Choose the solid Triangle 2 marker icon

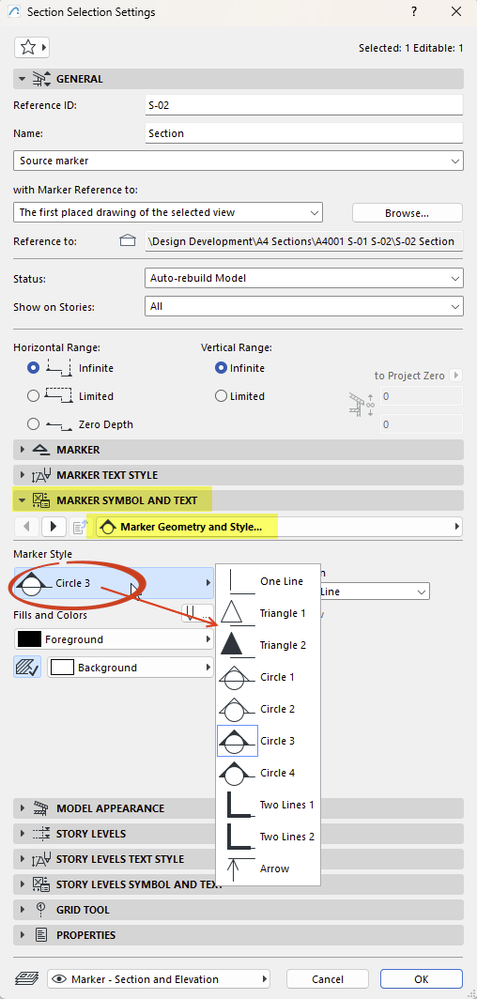point(232,645)
